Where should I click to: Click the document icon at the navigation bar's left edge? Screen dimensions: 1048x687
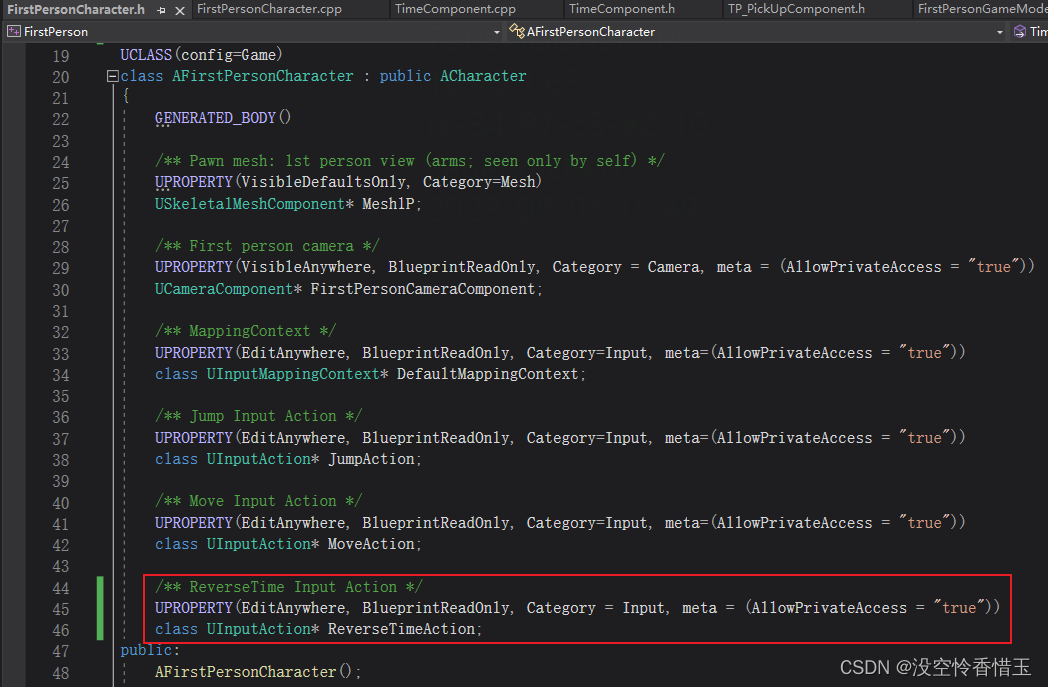click(12, 31)
